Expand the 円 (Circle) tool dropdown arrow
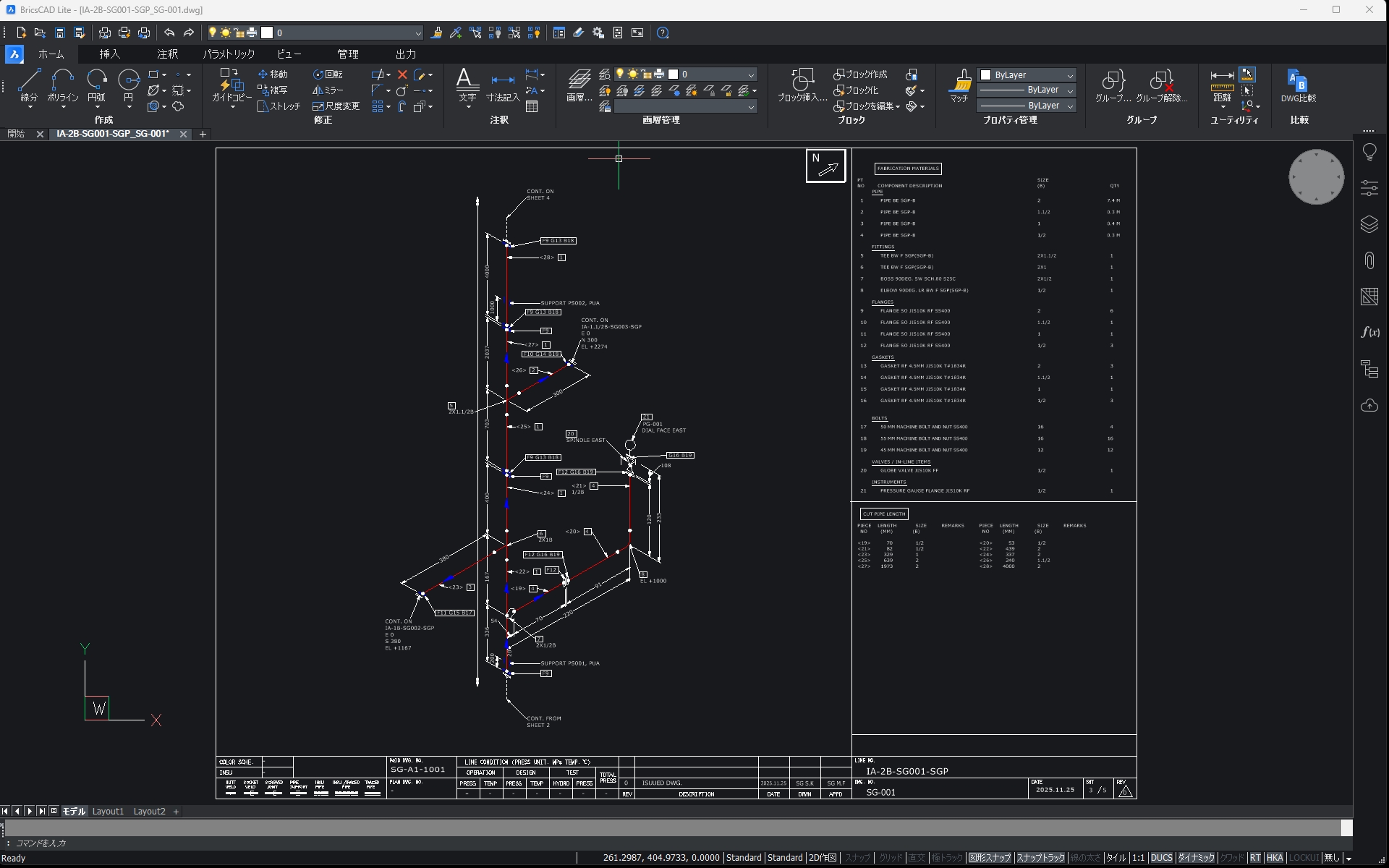This screenshot has height=868, width=1389. 129,106
